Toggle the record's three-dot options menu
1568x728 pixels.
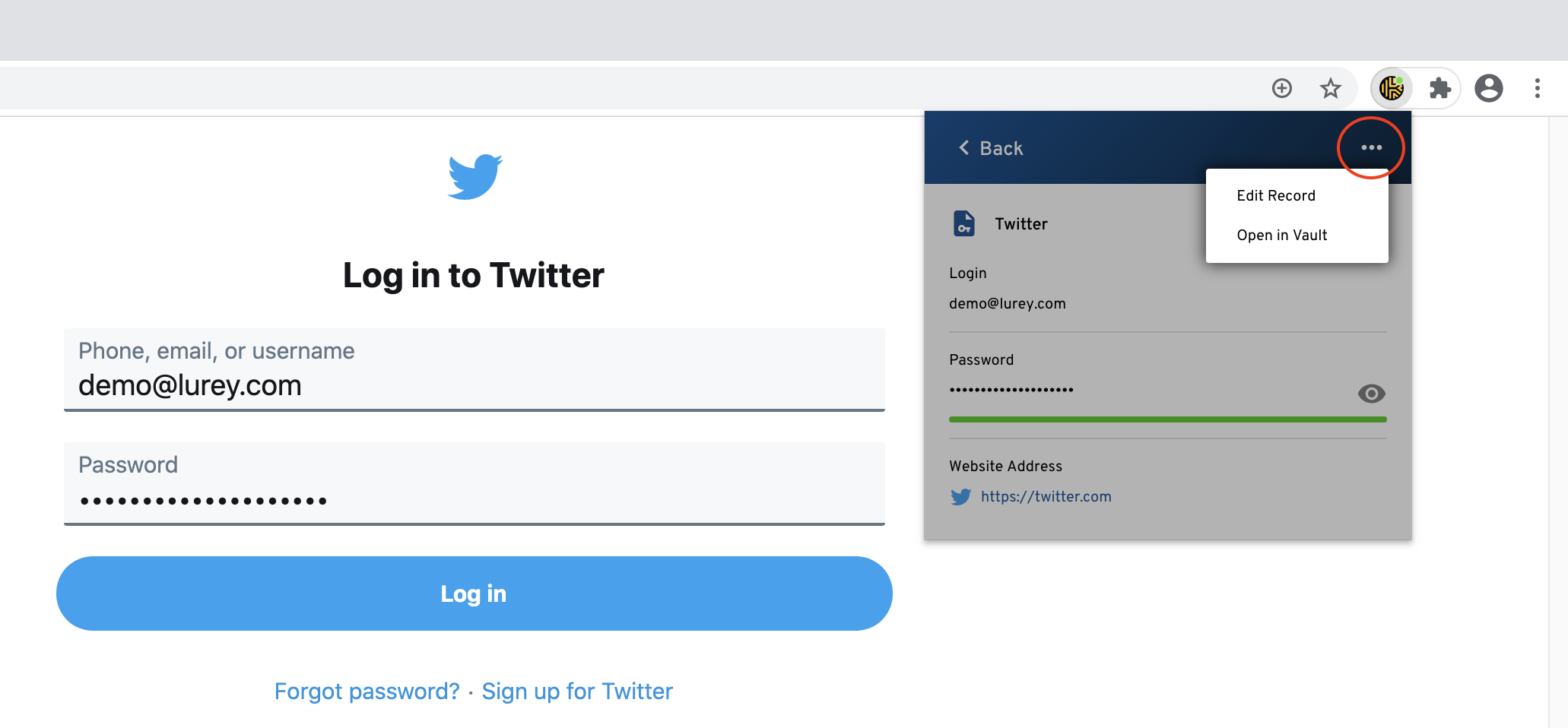[1371, 147]
